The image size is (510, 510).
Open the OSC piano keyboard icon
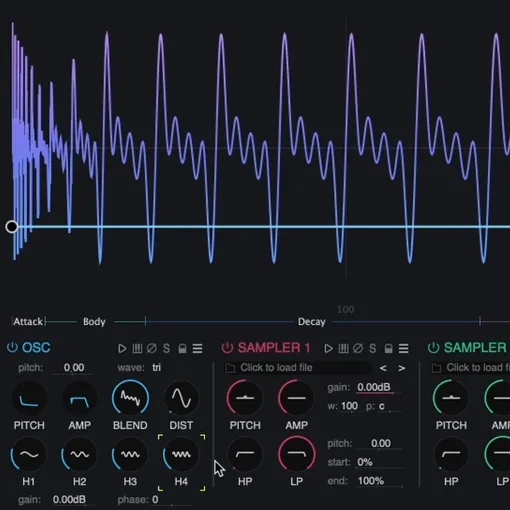tap(137, 348)
